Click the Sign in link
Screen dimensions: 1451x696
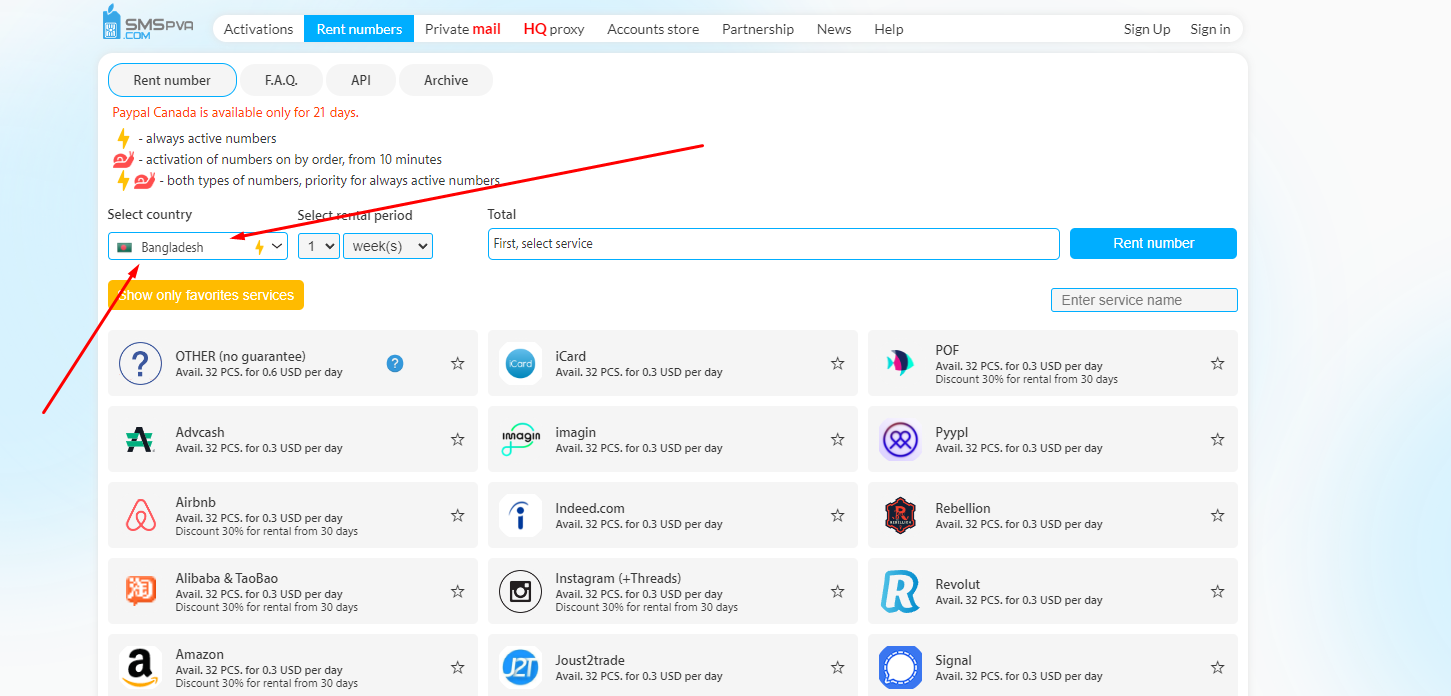[x=1210, y=29]
